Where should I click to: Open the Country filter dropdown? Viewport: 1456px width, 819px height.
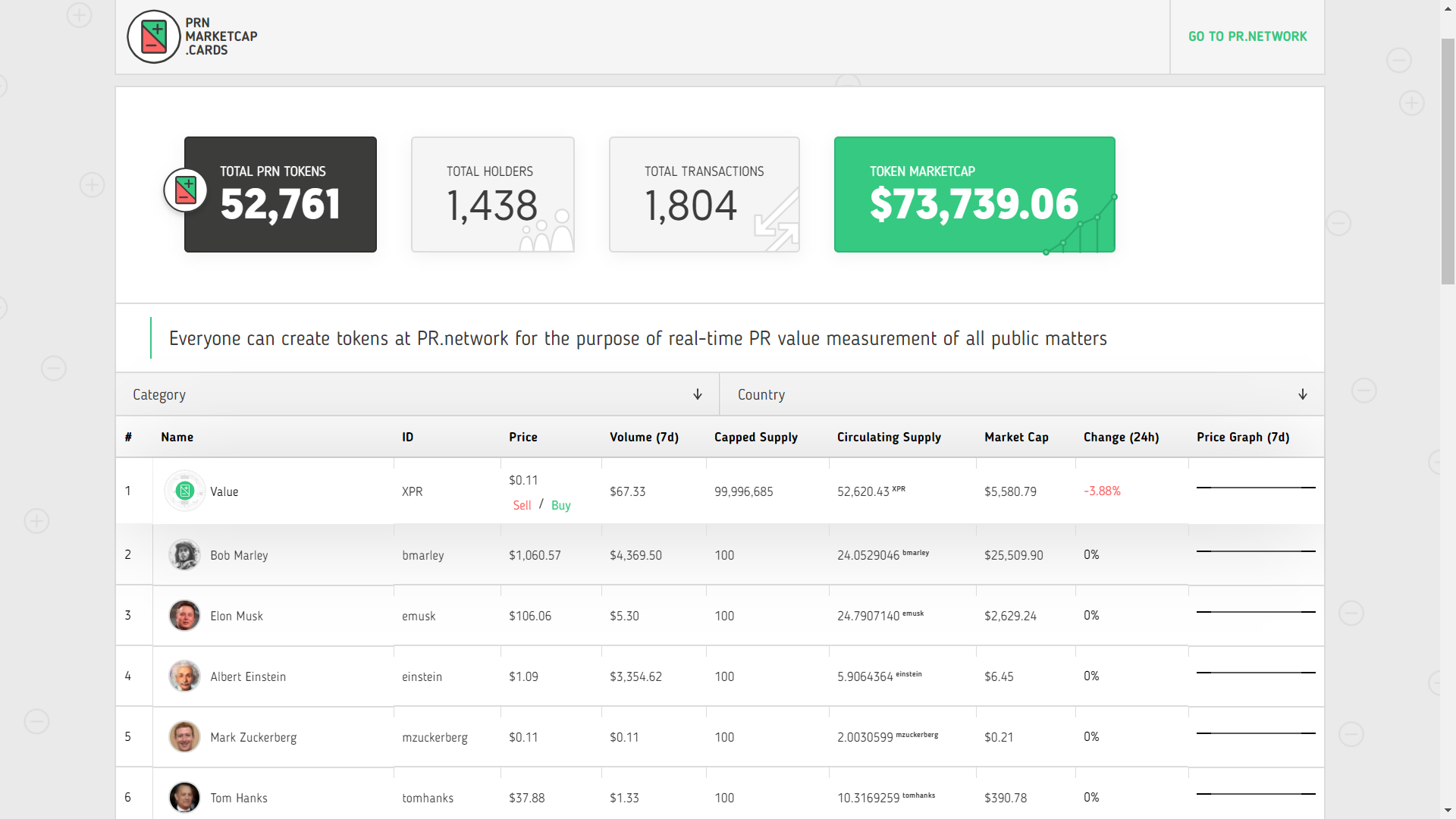(1021, 394)
